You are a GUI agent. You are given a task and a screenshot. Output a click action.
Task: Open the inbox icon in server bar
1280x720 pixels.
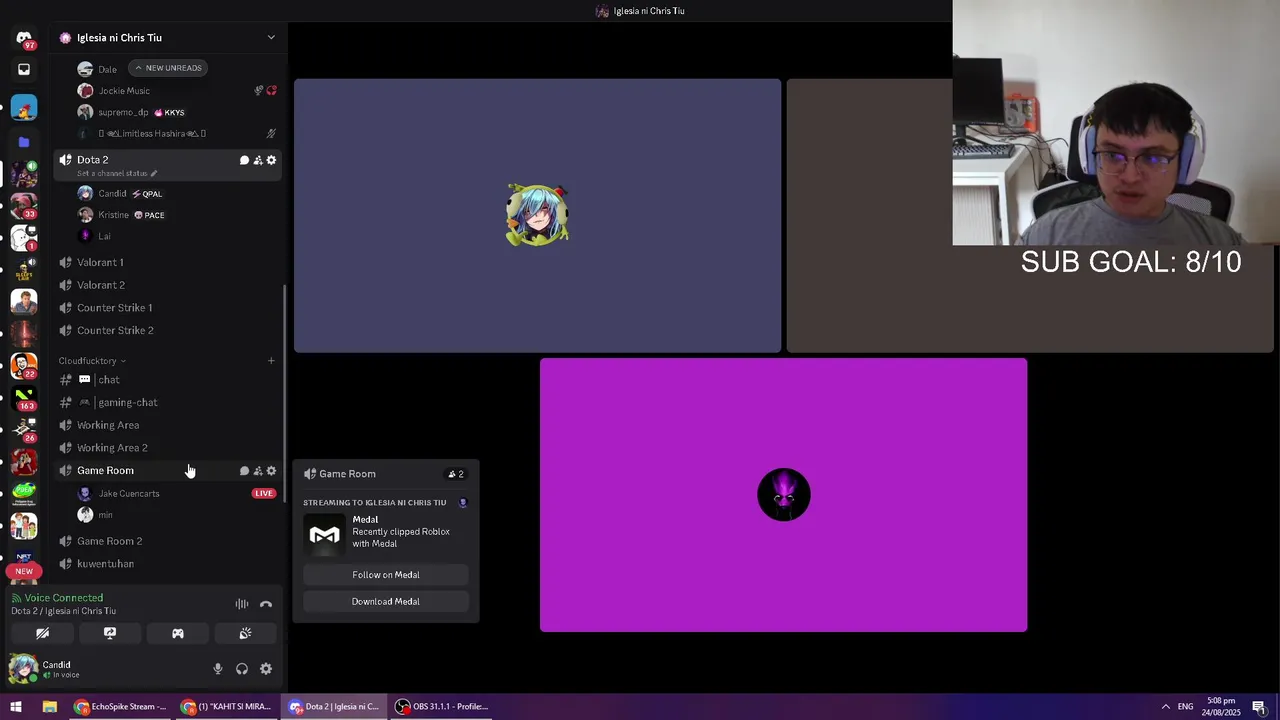pos(24,69)
